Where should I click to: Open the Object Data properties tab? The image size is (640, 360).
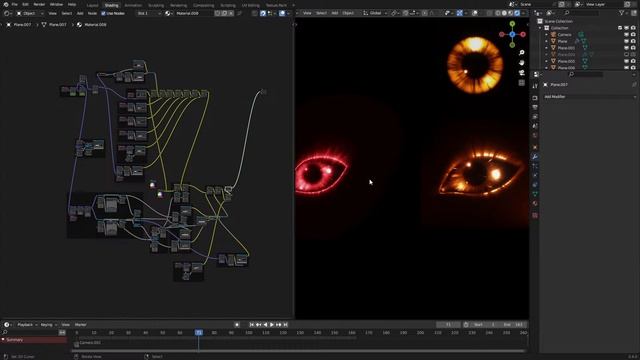(x=535, y=194)
